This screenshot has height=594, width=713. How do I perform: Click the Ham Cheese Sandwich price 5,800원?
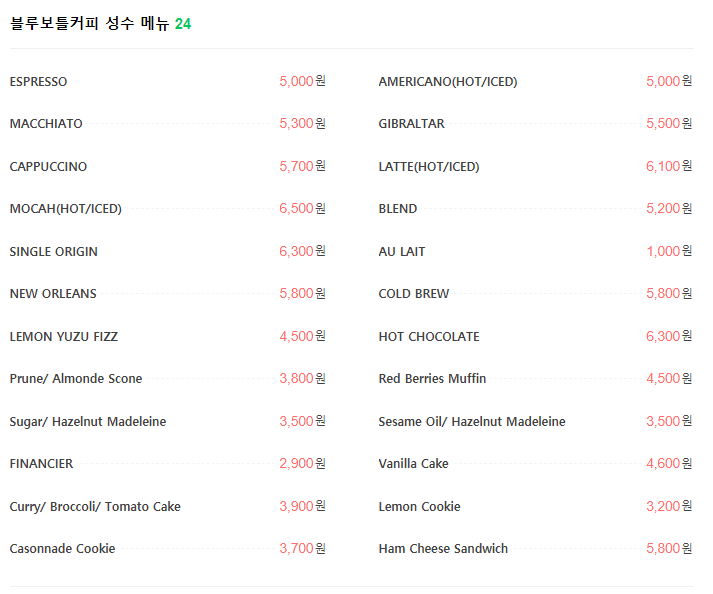tap(669, 549)
